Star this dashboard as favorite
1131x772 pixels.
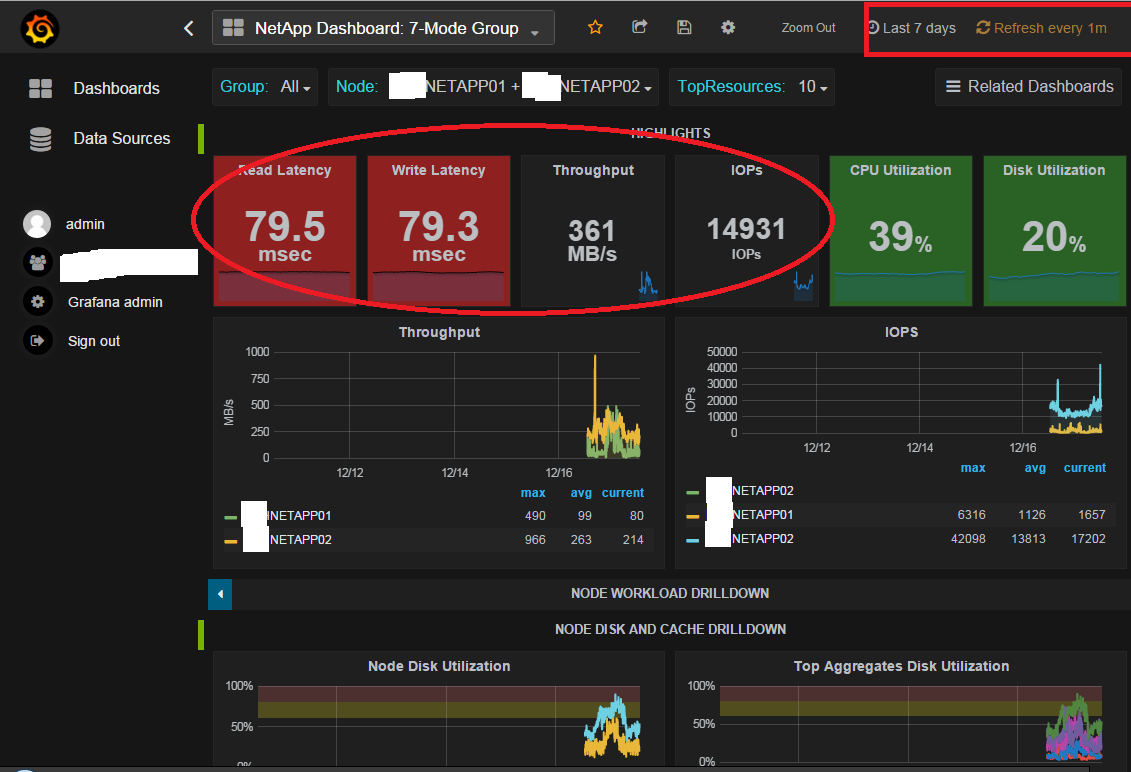(595, 28)
